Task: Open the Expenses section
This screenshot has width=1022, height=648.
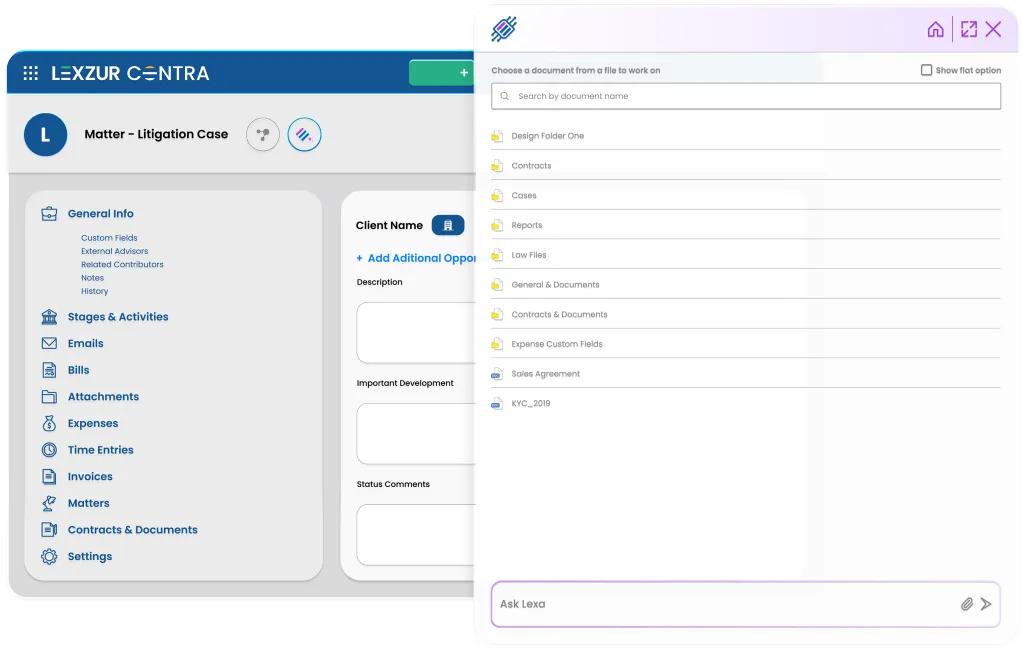Action: (x=93, y=424)
